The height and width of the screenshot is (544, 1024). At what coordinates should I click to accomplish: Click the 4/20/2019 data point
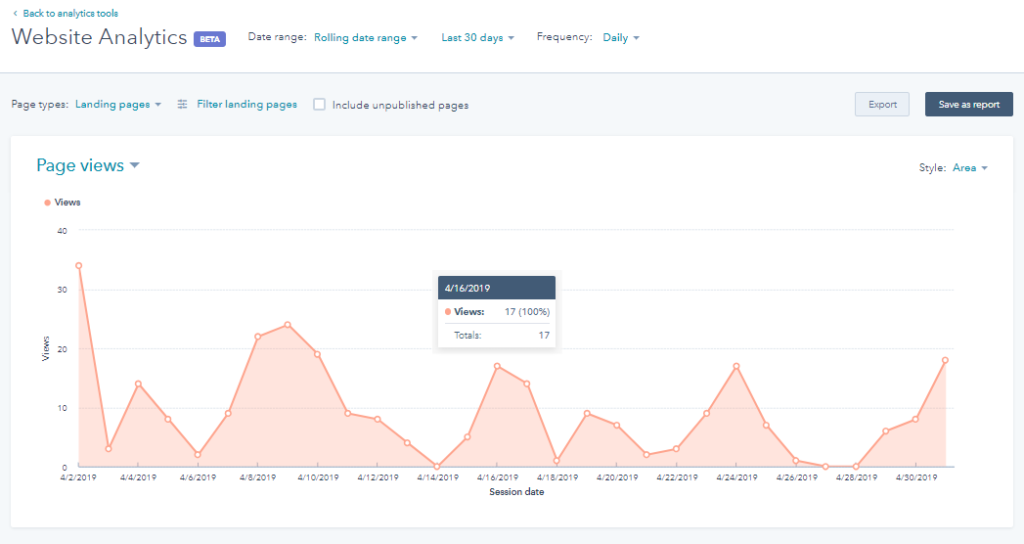click(x=617, y=426)
